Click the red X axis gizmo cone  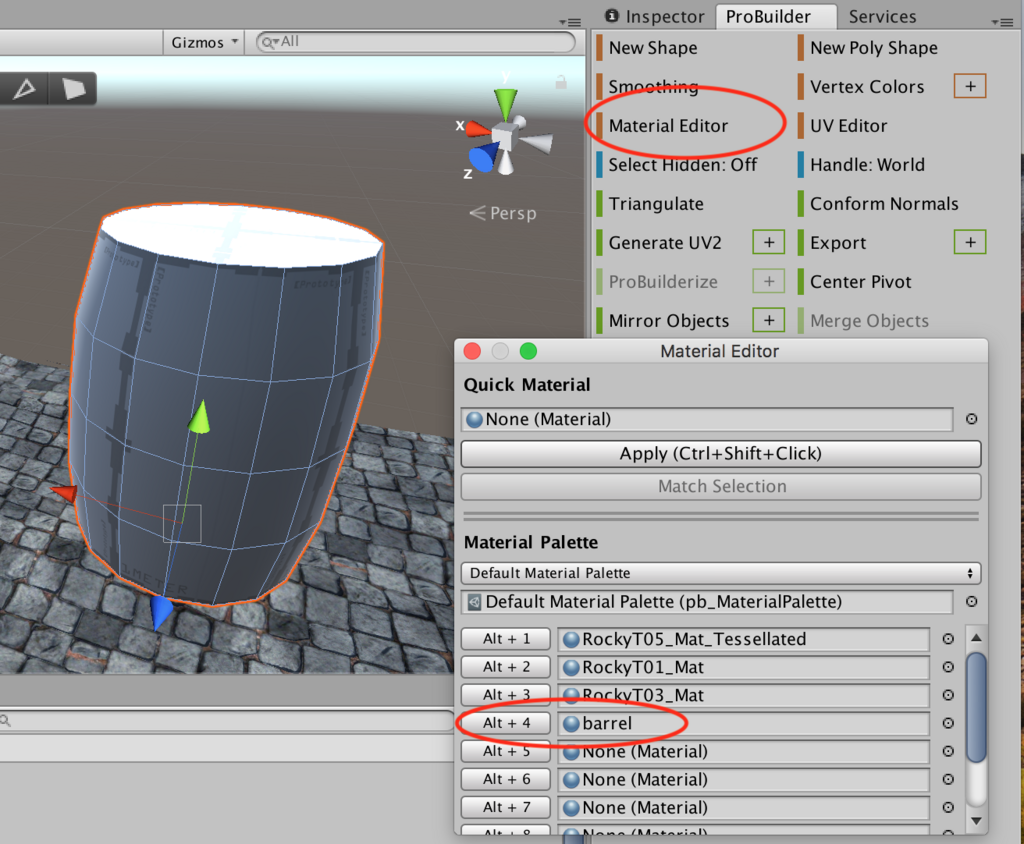click(x=477, y=129)
